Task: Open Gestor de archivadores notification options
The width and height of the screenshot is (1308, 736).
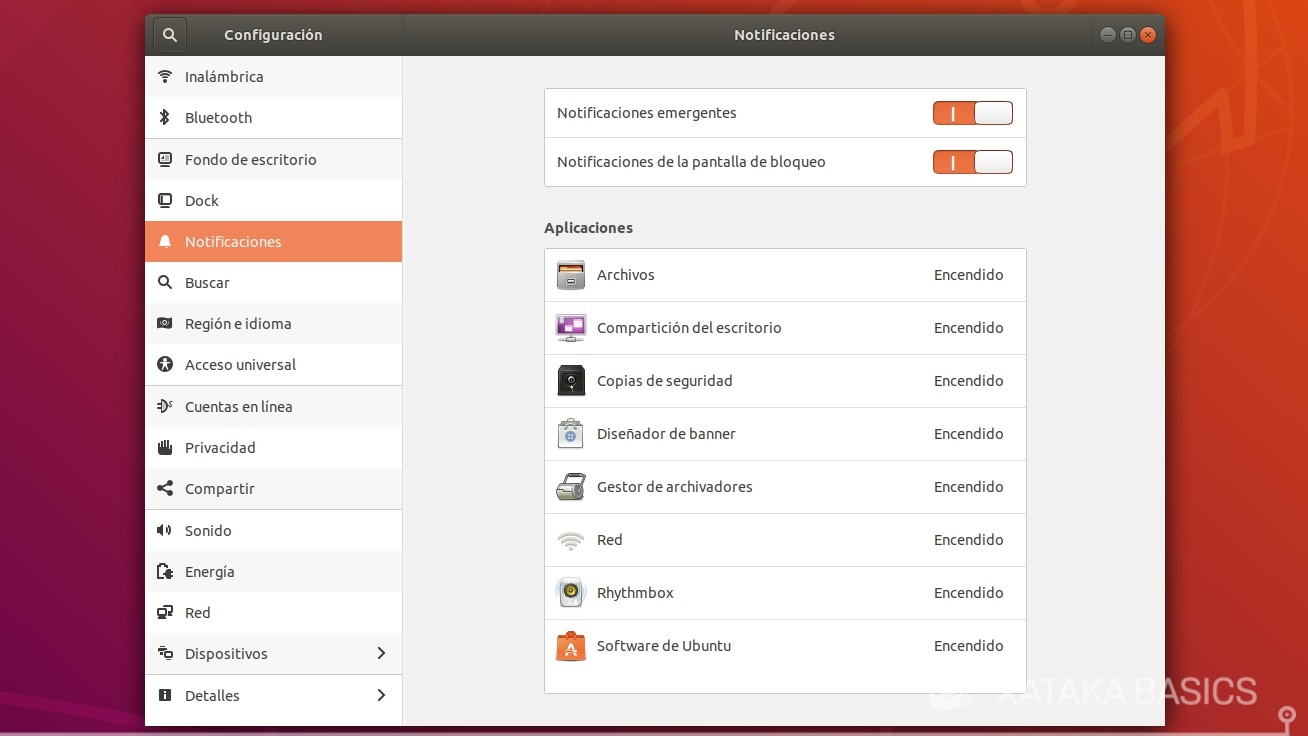Action: pyautogui.click(x=784, y=486)
